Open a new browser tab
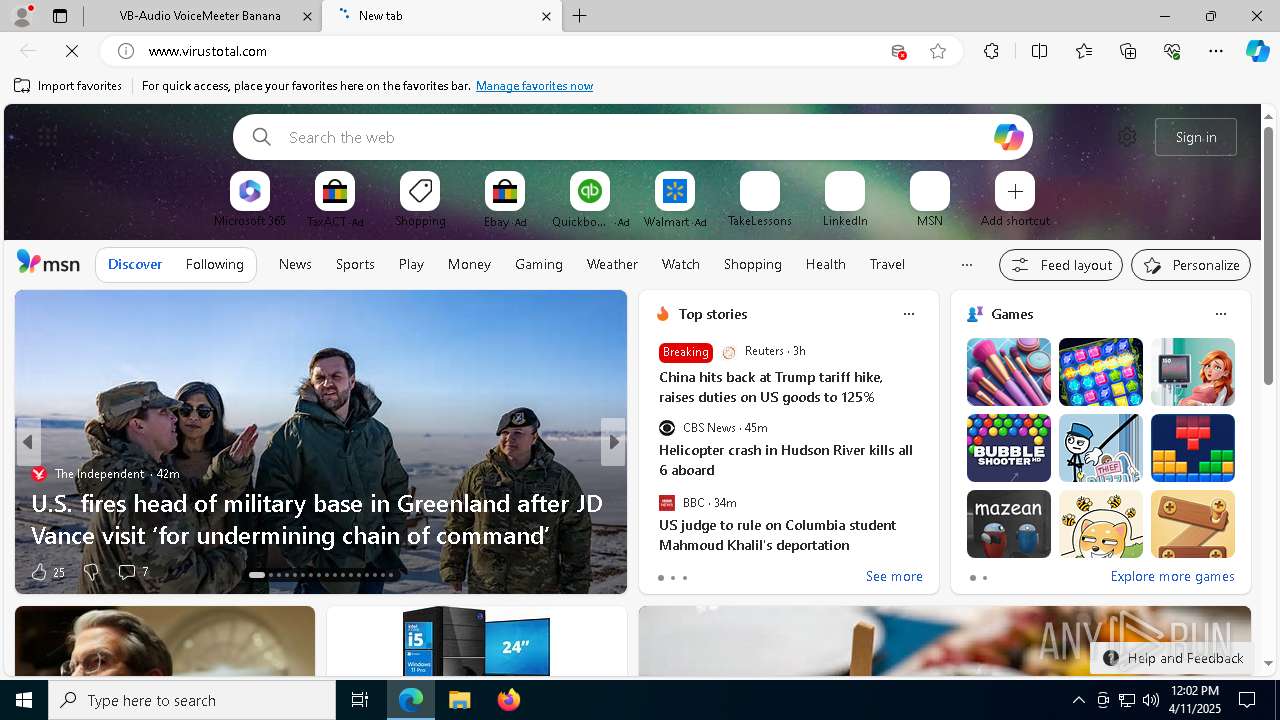Viewport: 1280px width, 720px height. pos(580,16)
